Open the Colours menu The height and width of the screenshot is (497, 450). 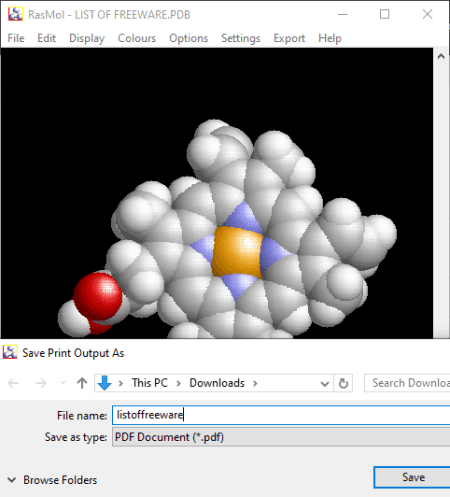point(137,38)
